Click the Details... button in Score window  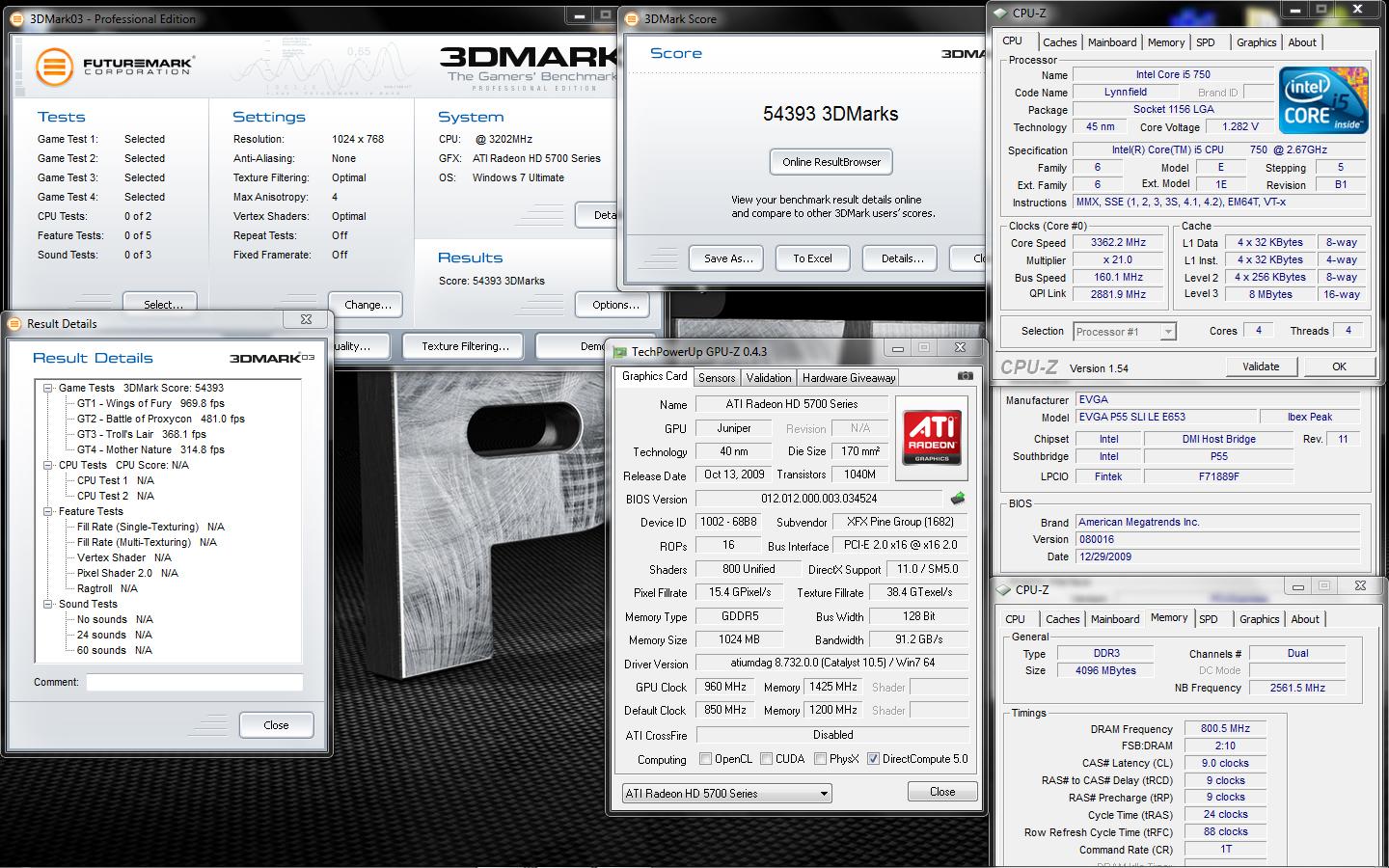(x=902, y=258)
